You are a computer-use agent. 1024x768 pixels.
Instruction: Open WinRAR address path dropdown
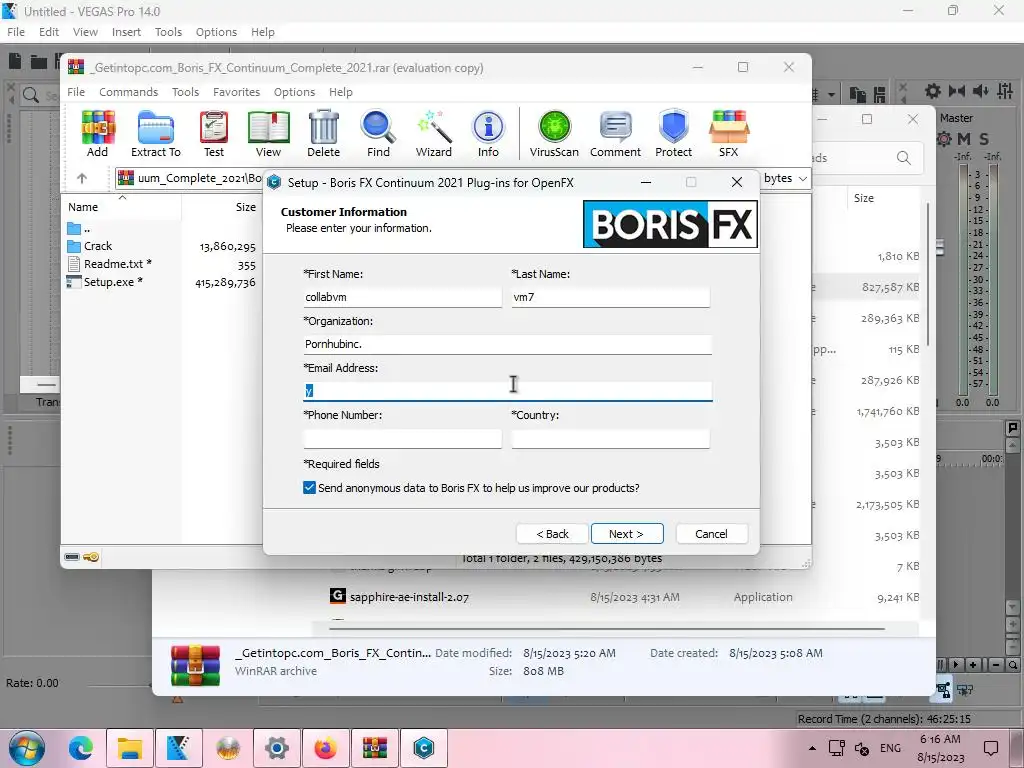tap(803, 178)
